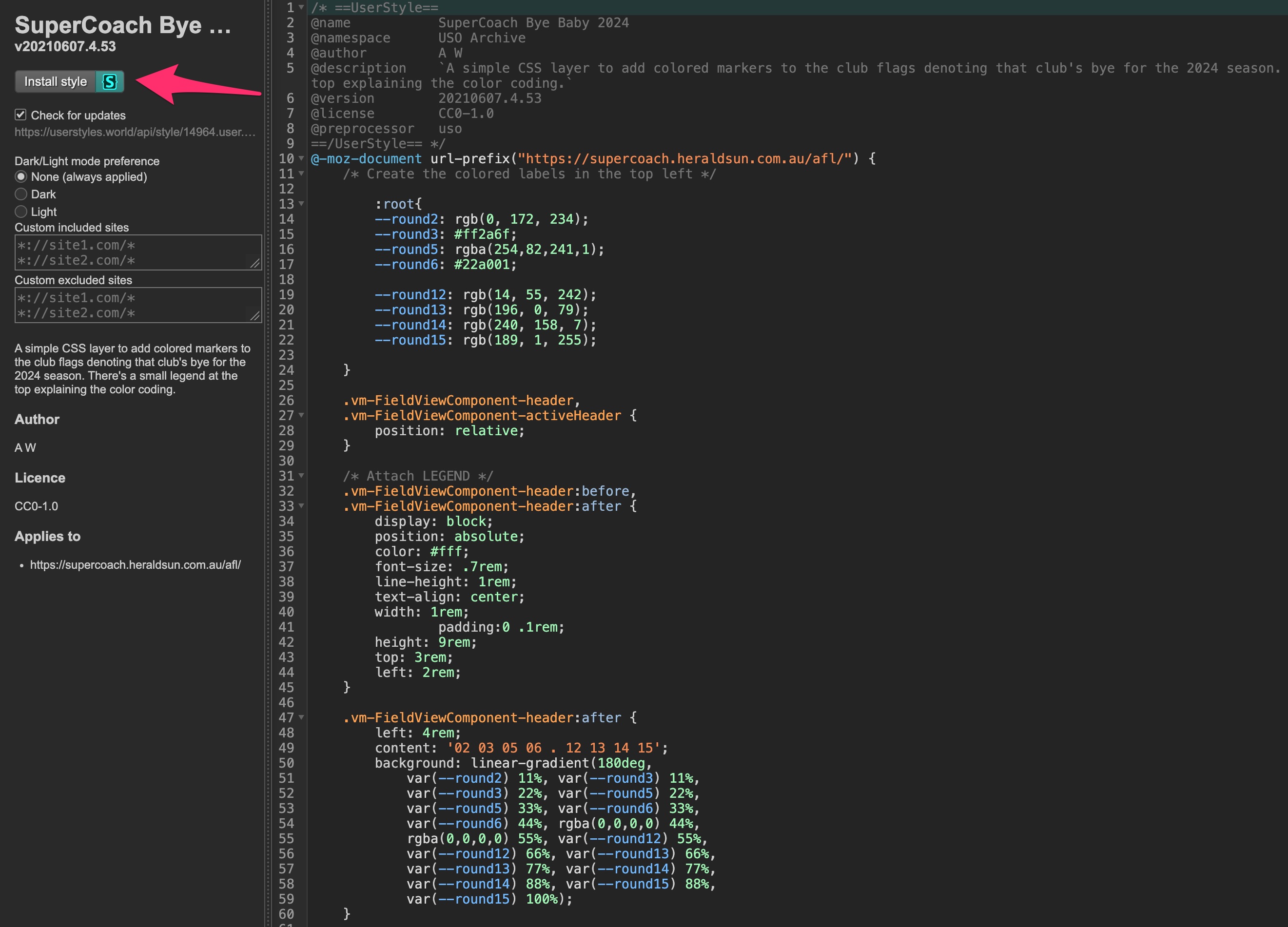The image size is (1288, 927).
Task: Click the Licence heading
Action: [40, 478]
